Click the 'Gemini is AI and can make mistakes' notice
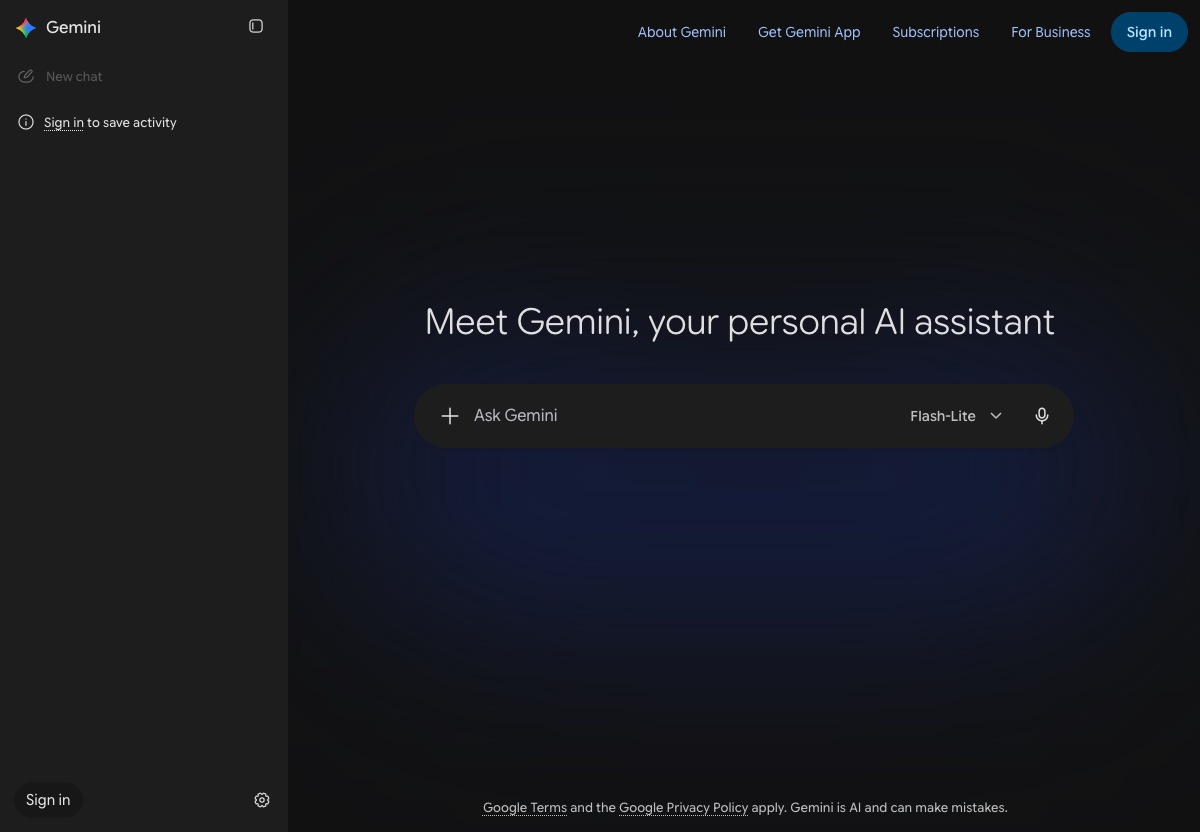 [899, 807]
